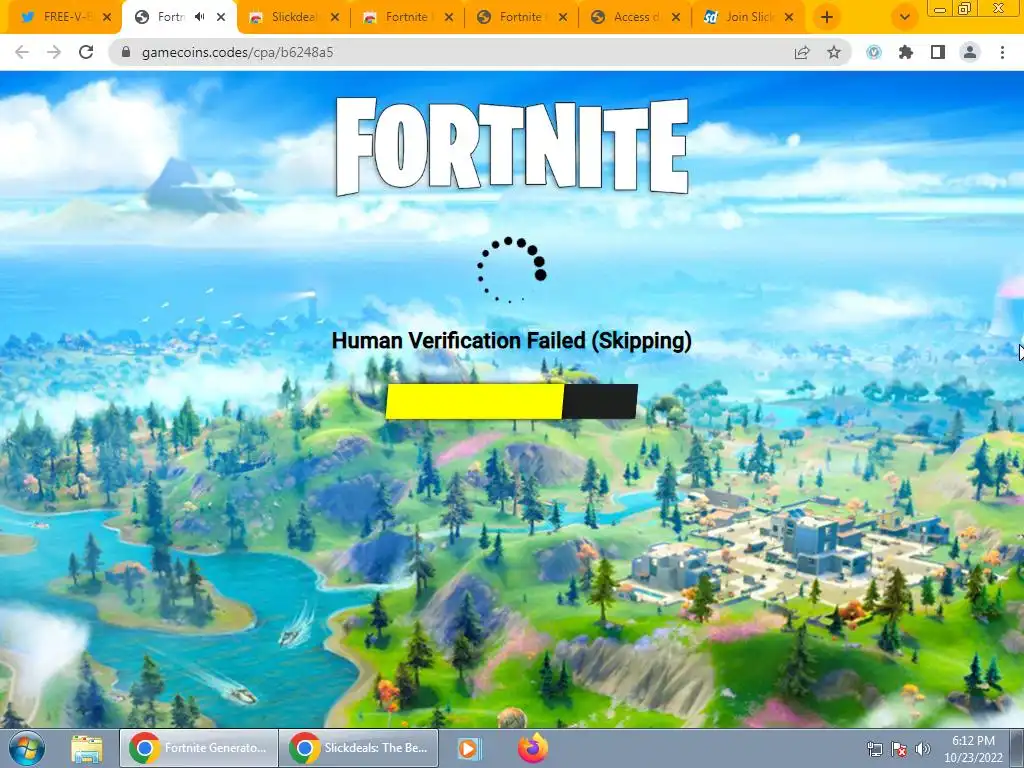
Task: Click Human Verification Failed text
Action: [511, 340]
